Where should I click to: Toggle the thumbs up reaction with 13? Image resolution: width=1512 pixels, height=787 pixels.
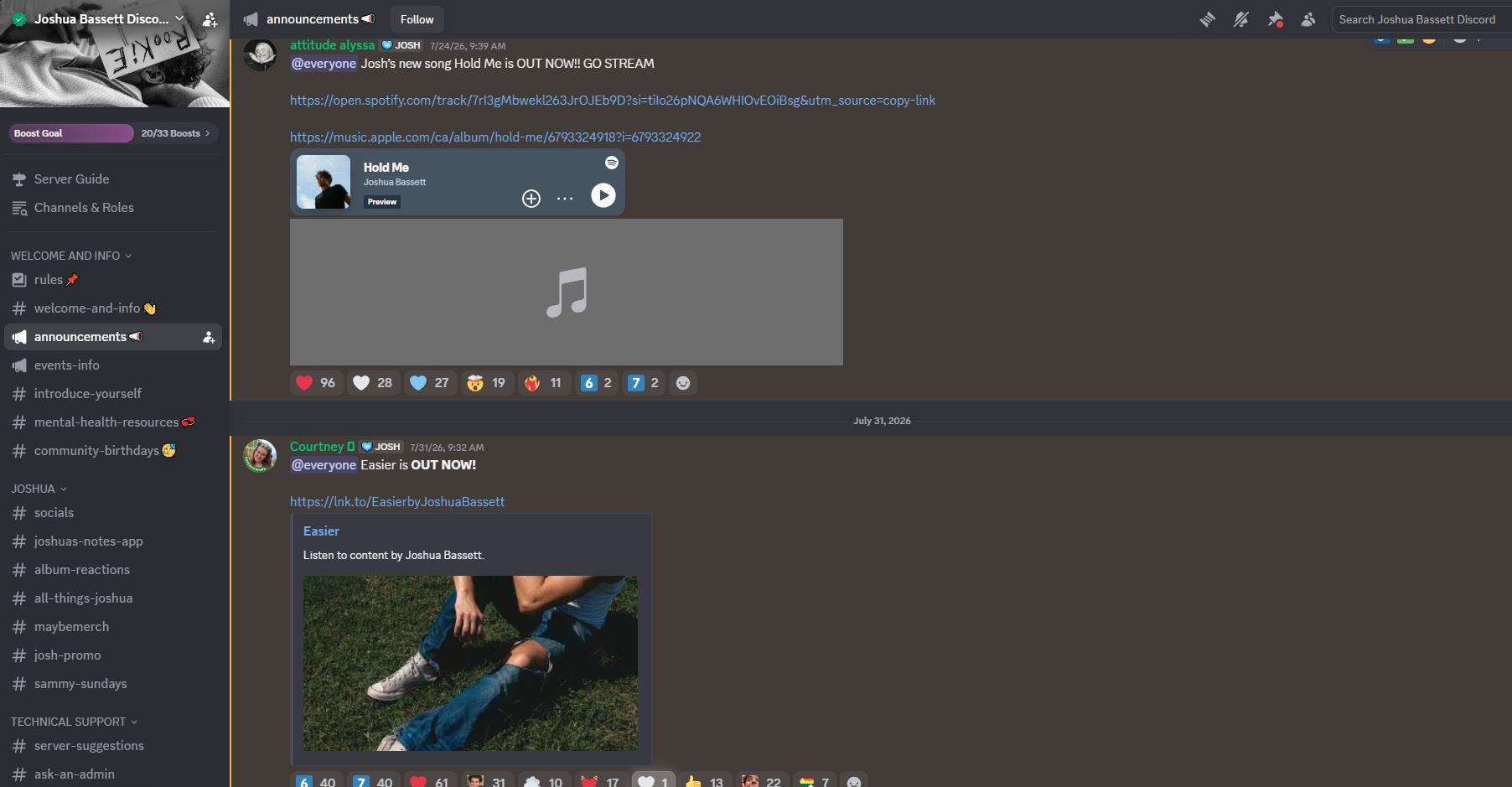[704, 780]
